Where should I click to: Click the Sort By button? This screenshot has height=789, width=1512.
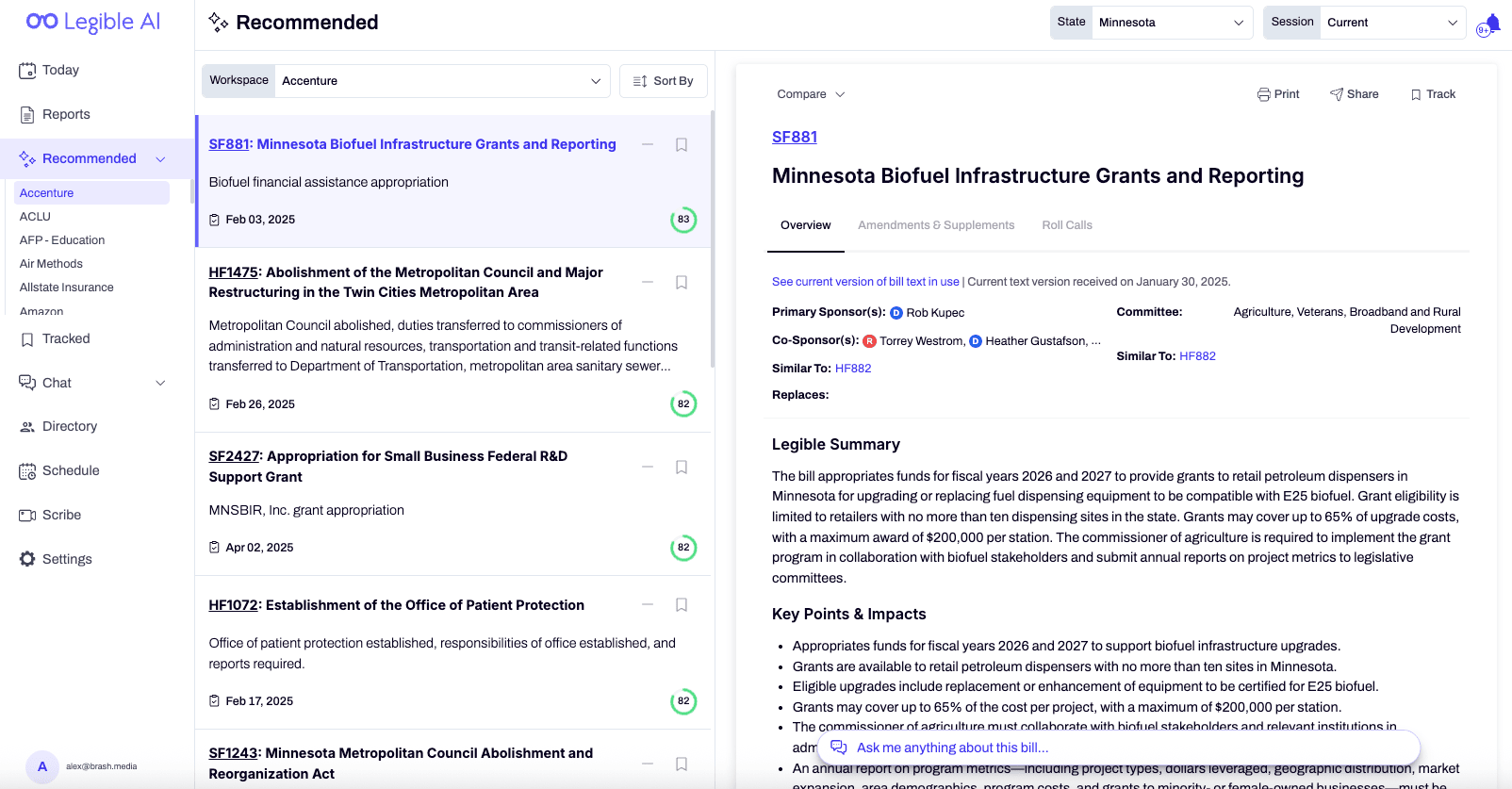pos(664,81)
